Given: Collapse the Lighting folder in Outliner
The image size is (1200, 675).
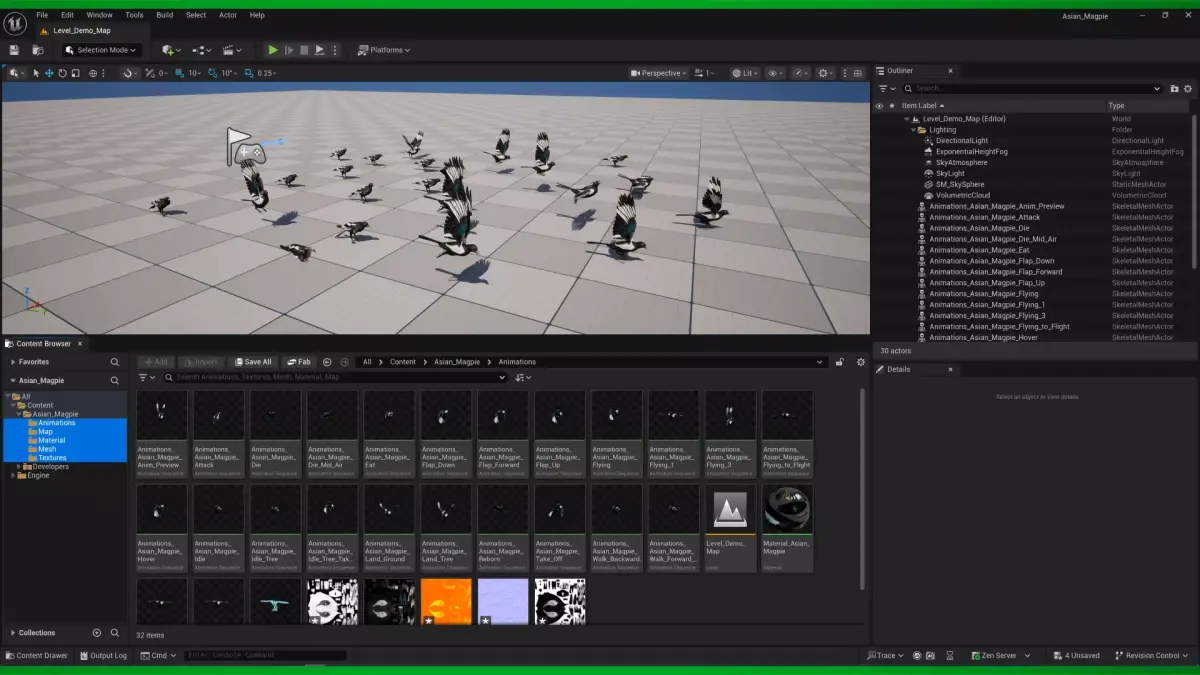Looking at the screenshot, I should [x=913, y=130].
